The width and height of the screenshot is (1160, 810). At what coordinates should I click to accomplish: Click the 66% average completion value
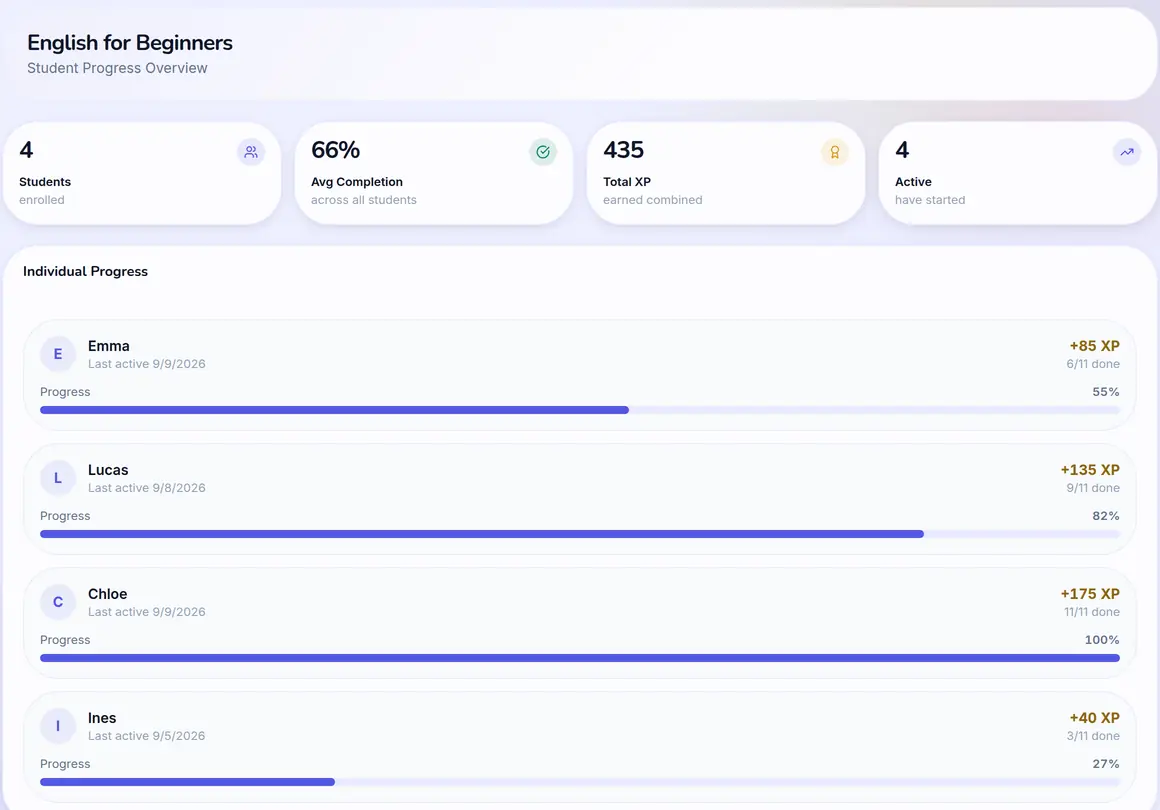pos(335,150)
